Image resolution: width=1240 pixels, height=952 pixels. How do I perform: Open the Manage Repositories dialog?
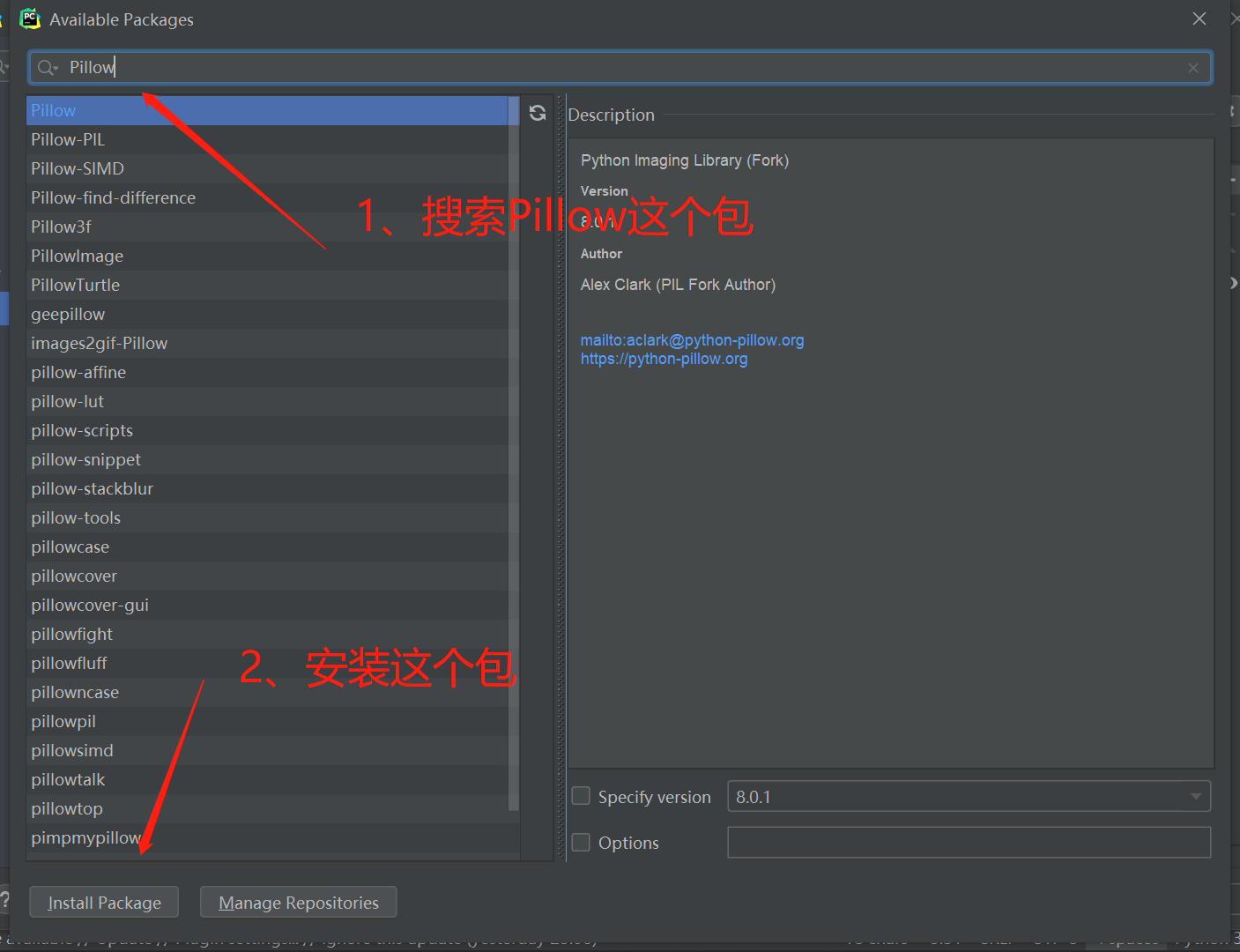[298, 902]
